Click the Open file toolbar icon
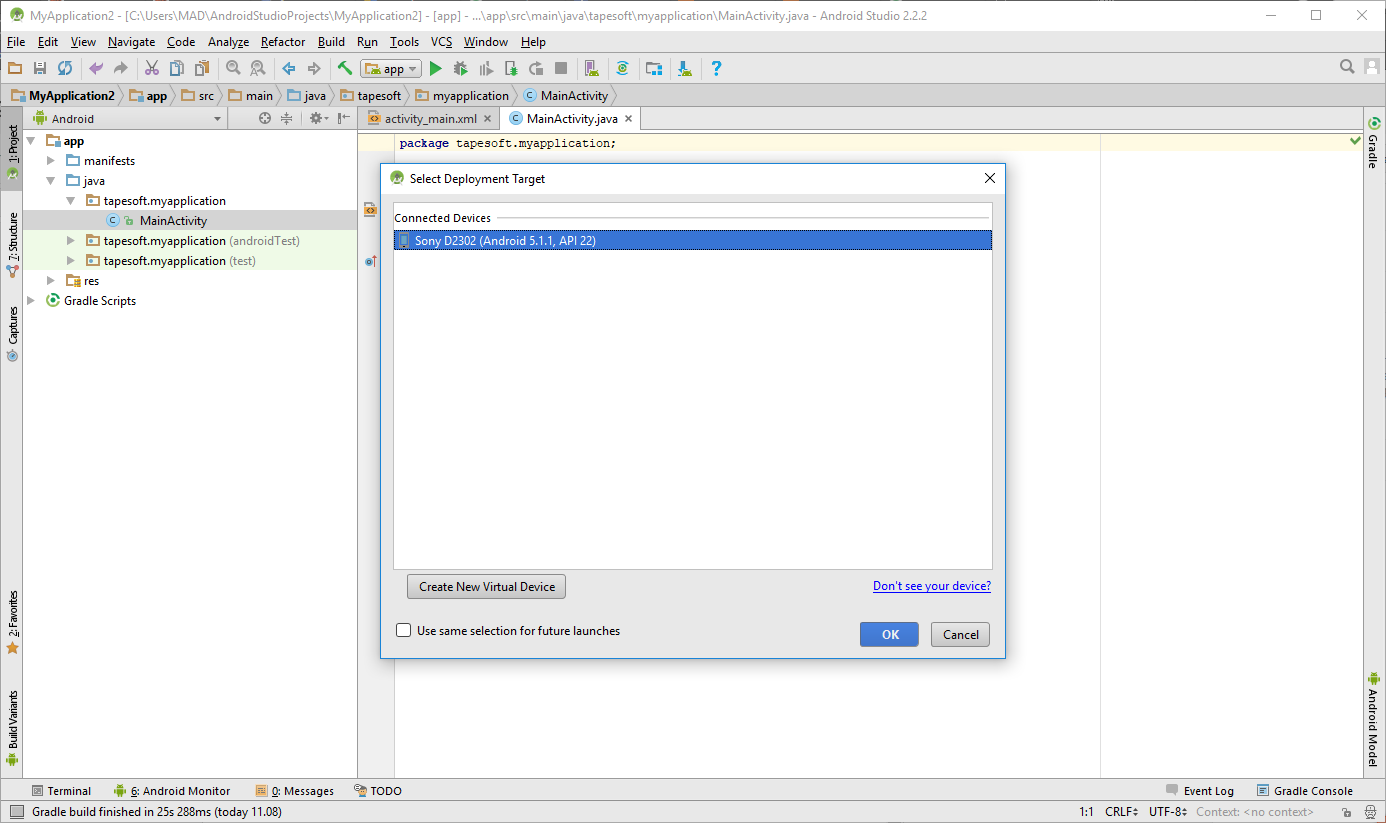 [x=15, y=68]
